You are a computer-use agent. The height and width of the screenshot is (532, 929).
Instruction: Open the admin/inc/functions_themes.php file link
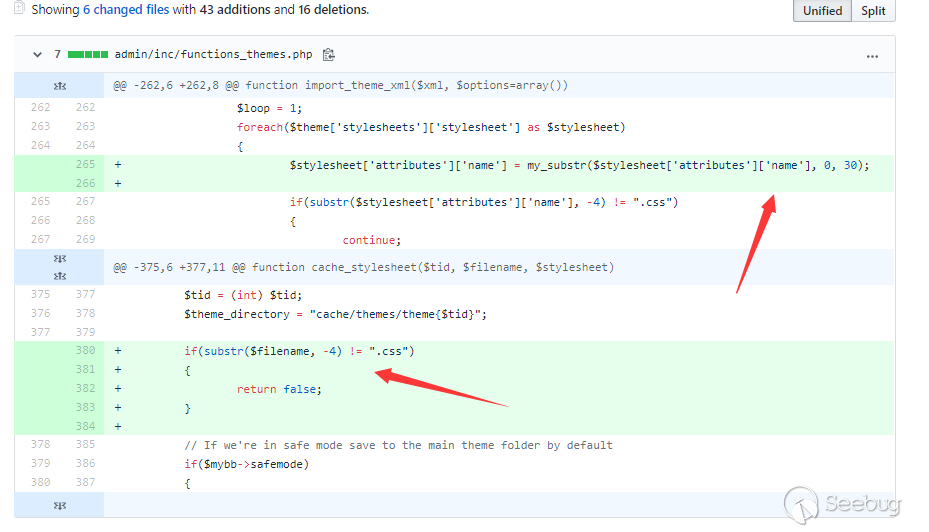[x=214, y=55]
